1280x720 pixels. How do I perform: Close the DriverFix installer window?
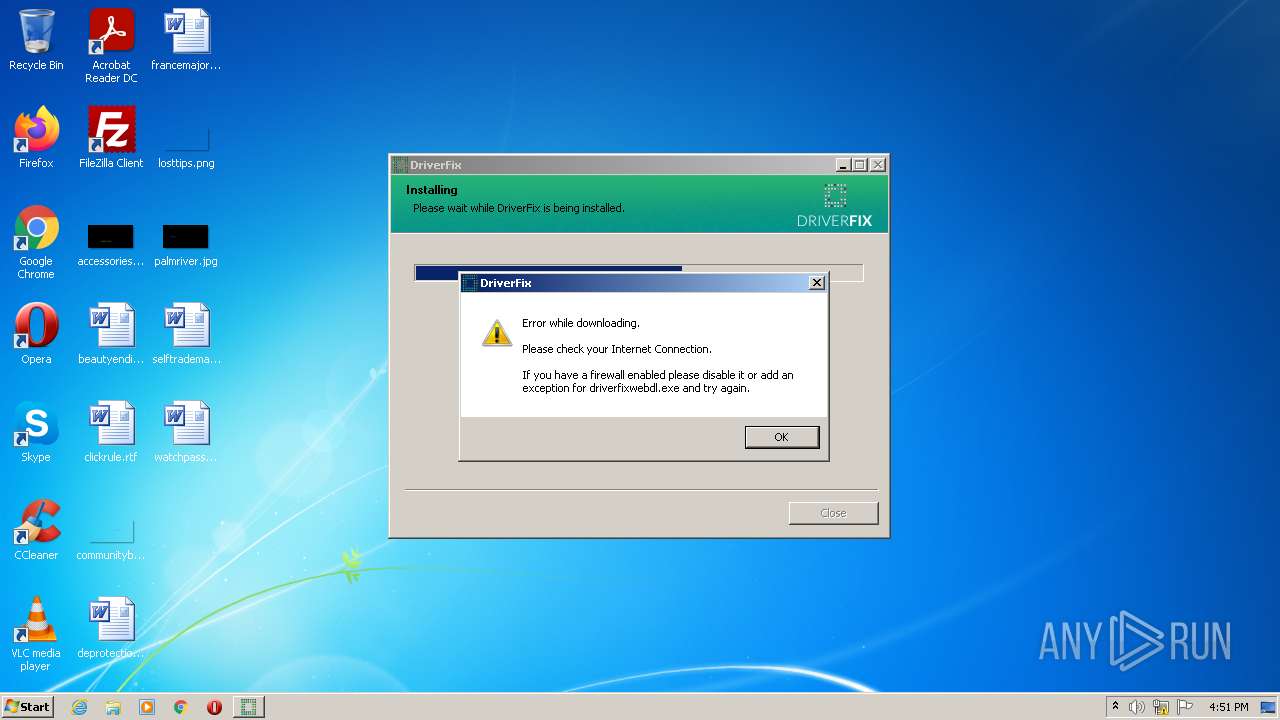point(877,165)
